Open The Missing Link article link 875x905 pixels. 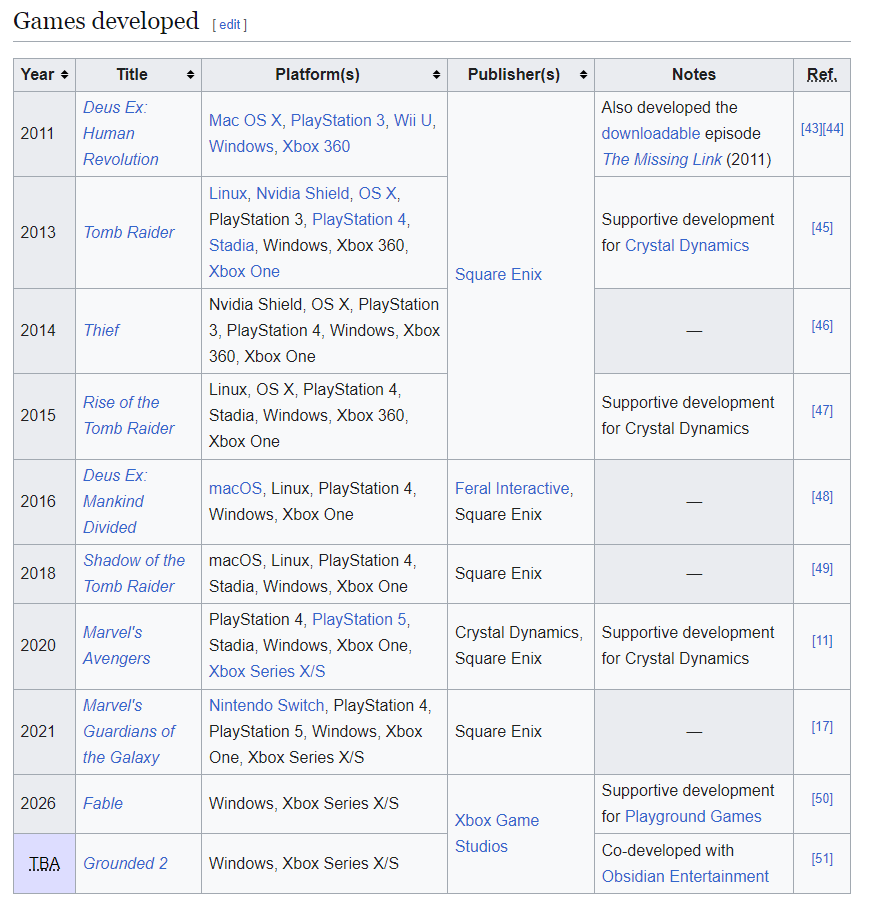[661, 159]
